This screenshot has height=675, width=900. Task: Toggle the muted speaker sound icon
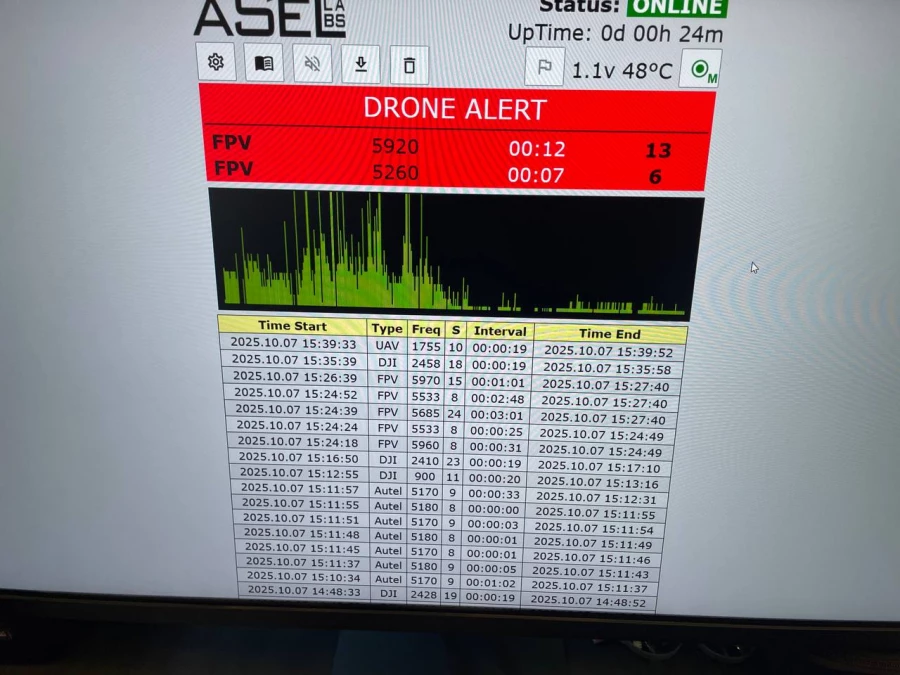312,65
